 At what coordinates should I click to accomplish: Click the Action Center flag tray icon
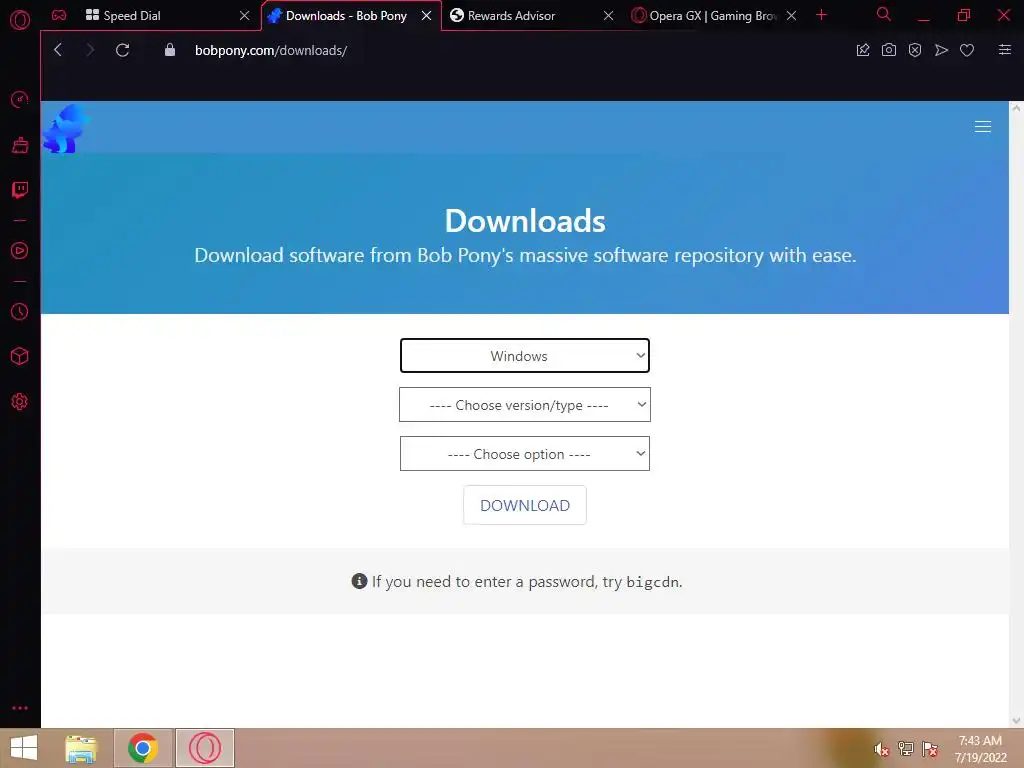coord(930,749)
